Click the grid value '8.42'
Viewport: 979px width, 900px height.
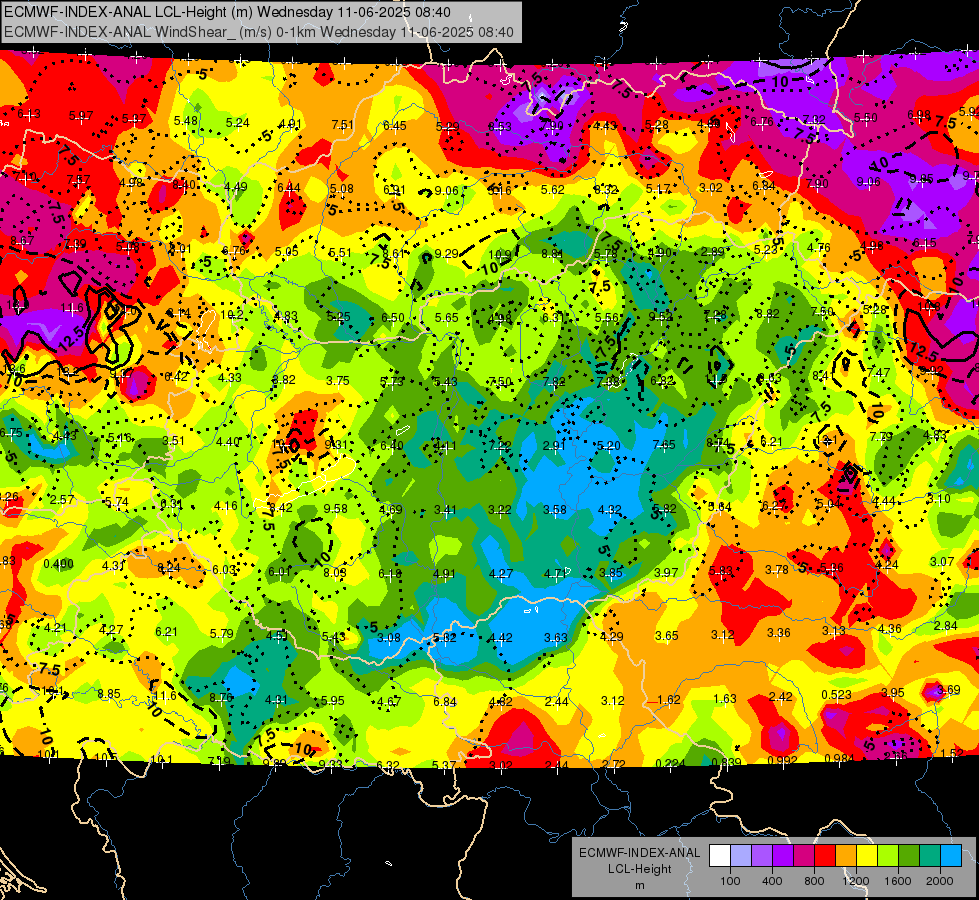(x=280, y=508)
